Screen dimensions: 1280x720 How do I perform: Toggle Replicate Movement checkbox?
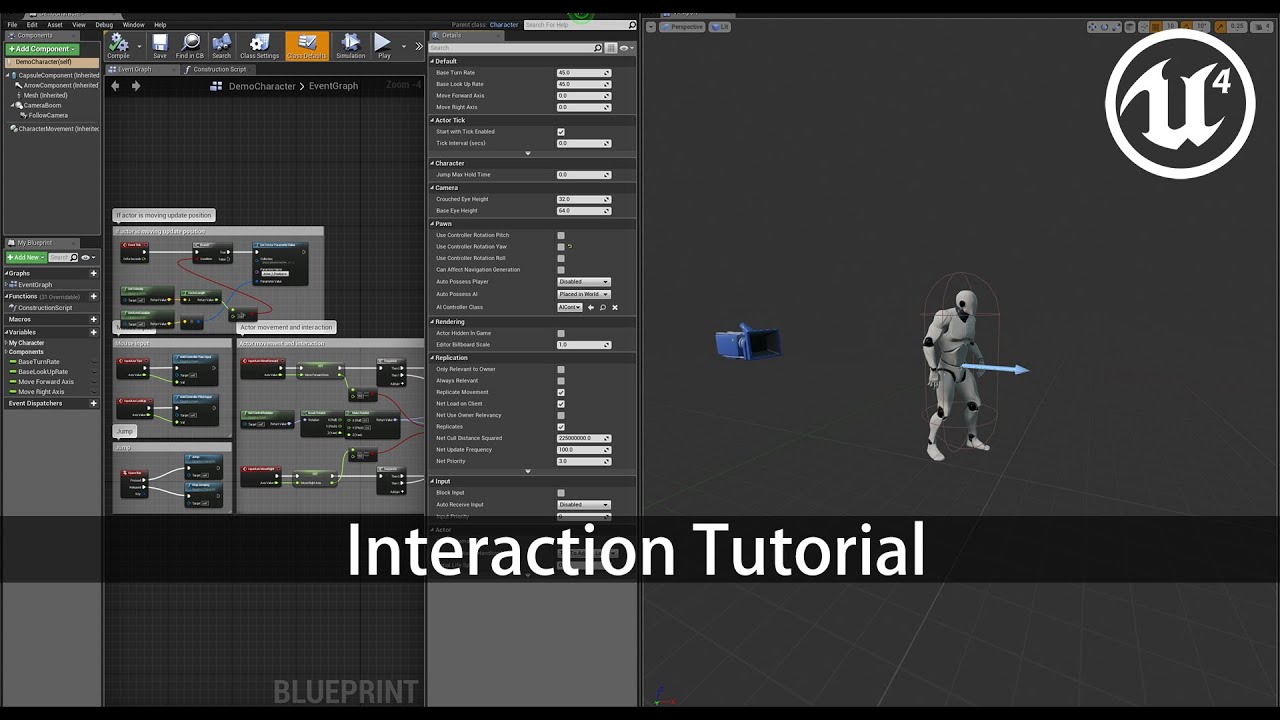pyautogui.click(x=561, y=392)
